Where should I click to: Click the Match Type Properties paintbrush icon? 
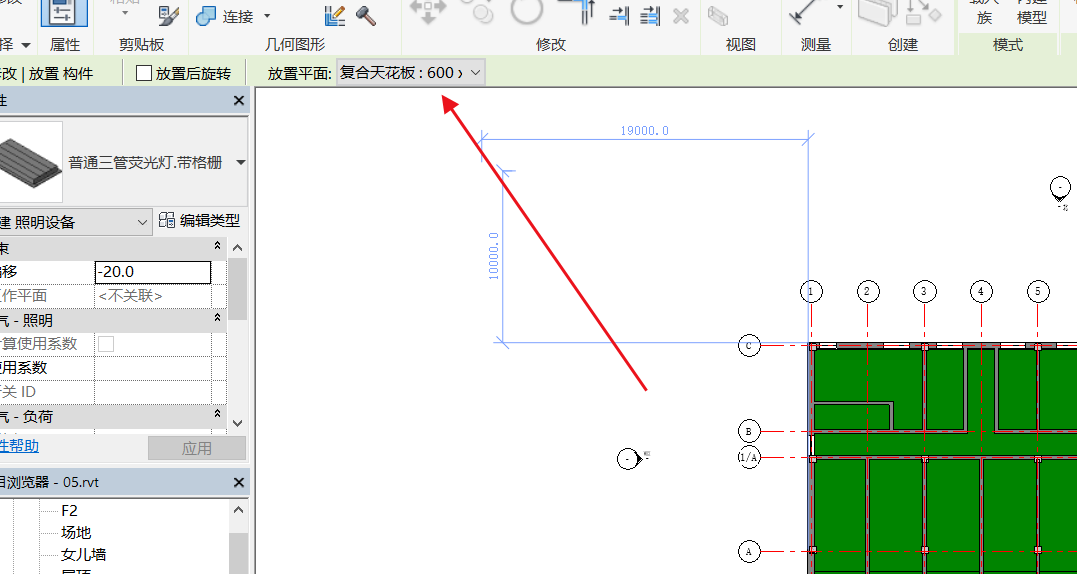[169, 16]
